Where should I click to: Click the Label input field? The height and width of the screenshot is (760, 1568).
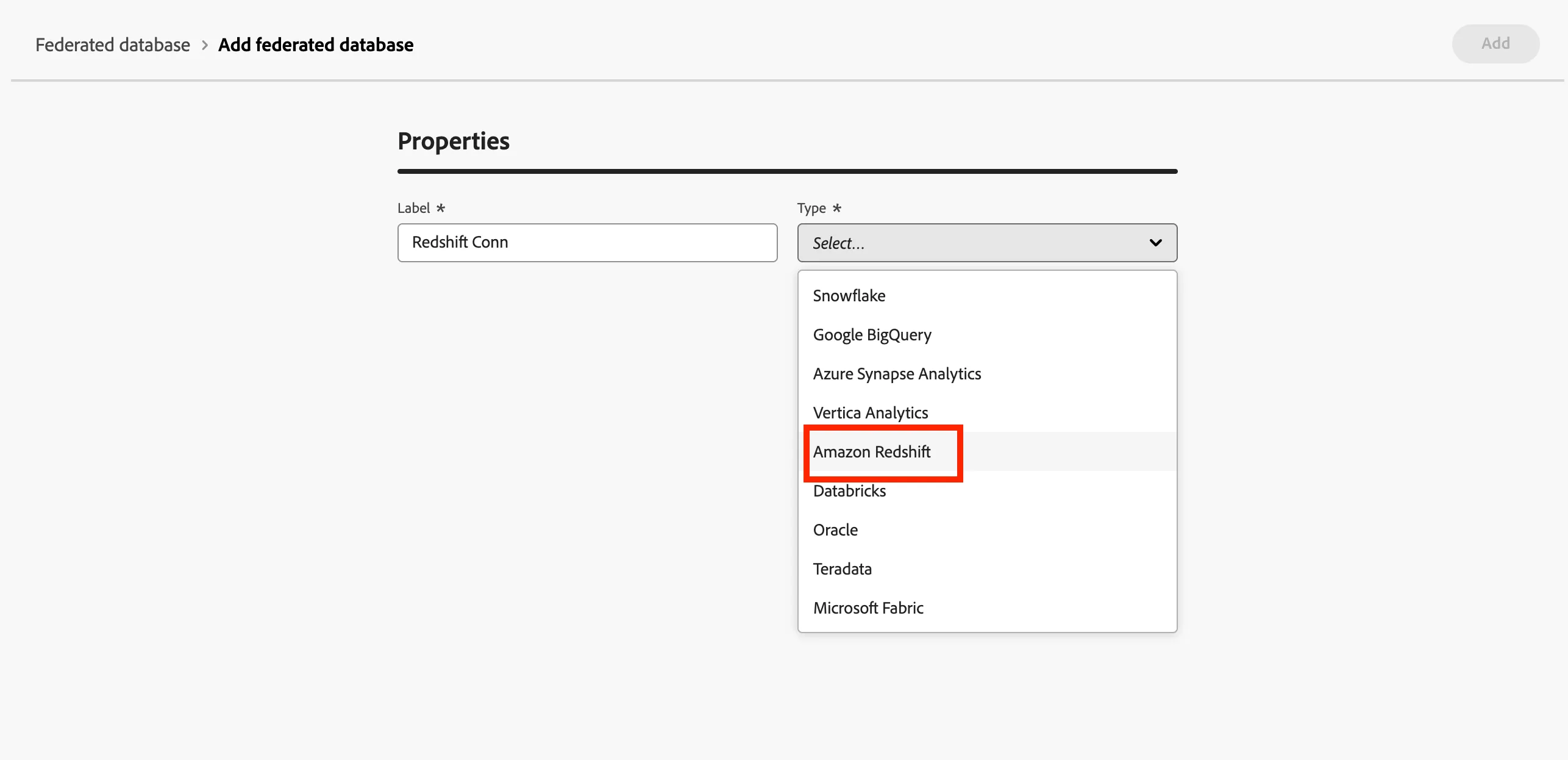587,243
